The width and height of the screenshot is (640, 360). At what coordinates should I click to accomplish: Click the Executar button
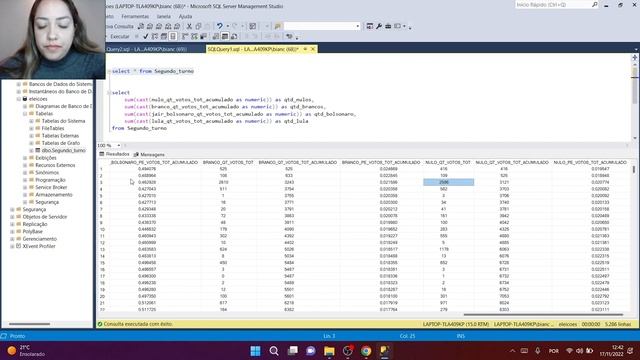[x=119, y=36]
